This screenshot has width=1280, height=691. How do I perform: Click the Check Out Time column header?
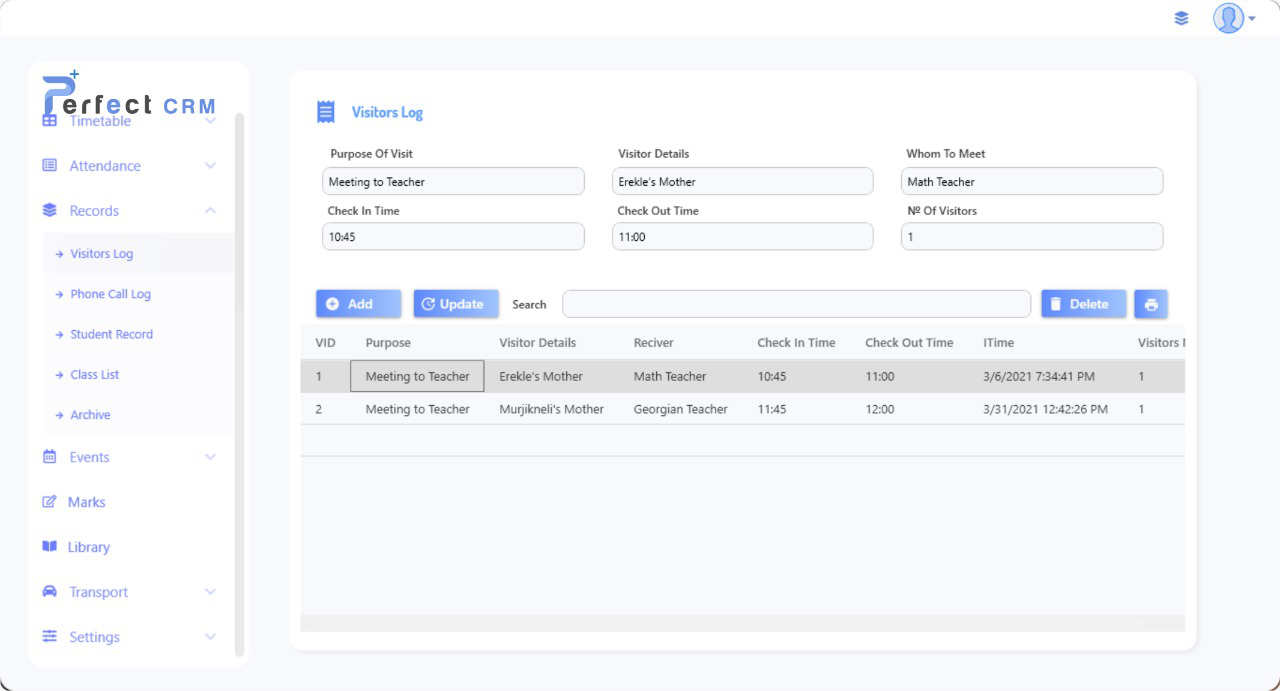coord(909,342)
